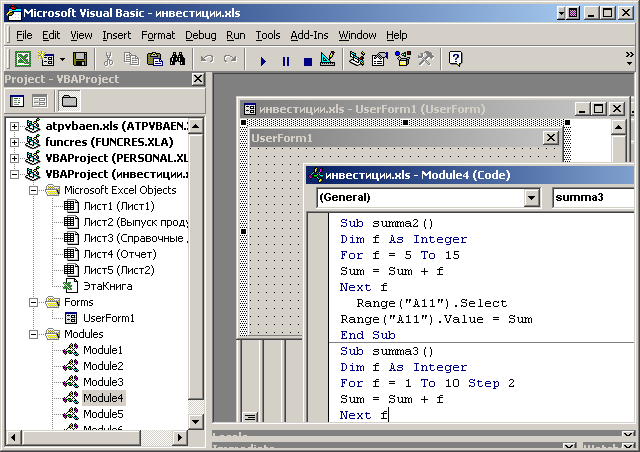
Task: Expand the VBAProject (PERSONAL.XLS) node
Action: pos(14,158)
